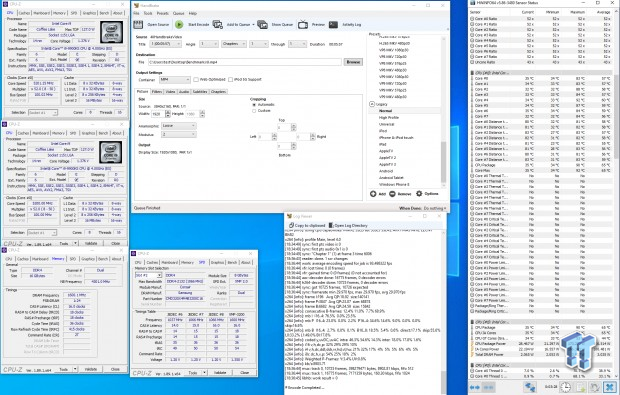Increase Top crop with stepper arrow
This screenshot has height=395, width=620.
(293, 126)
